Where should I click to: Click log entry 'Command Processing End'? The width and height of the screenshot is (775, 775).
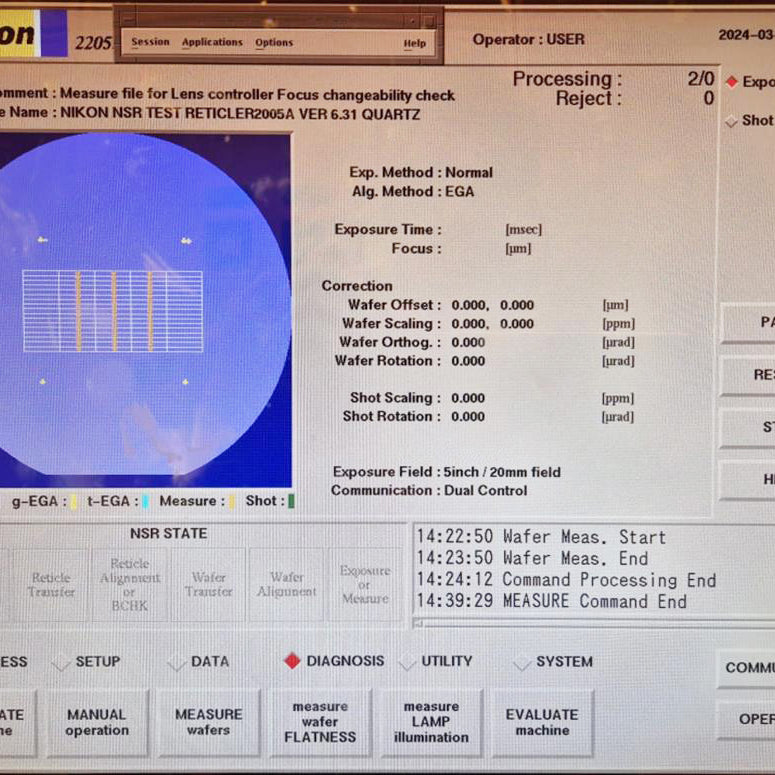(566, 579)
